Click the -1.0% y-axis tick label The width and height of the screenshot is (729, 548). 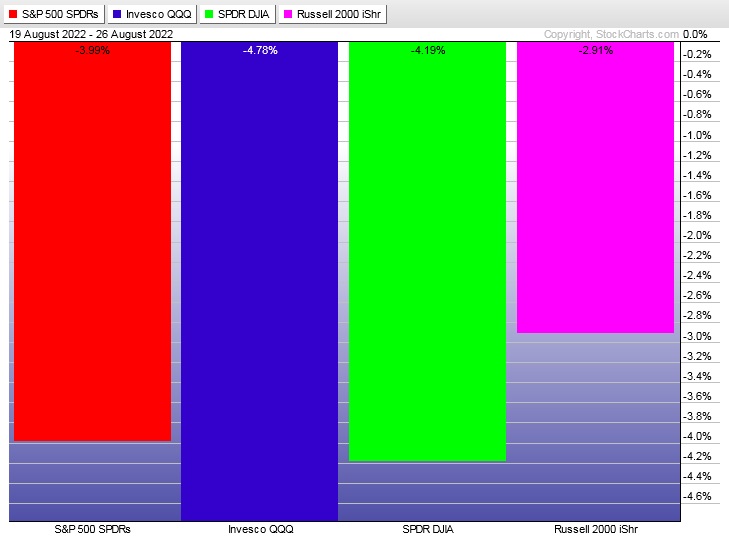[697, 135]
